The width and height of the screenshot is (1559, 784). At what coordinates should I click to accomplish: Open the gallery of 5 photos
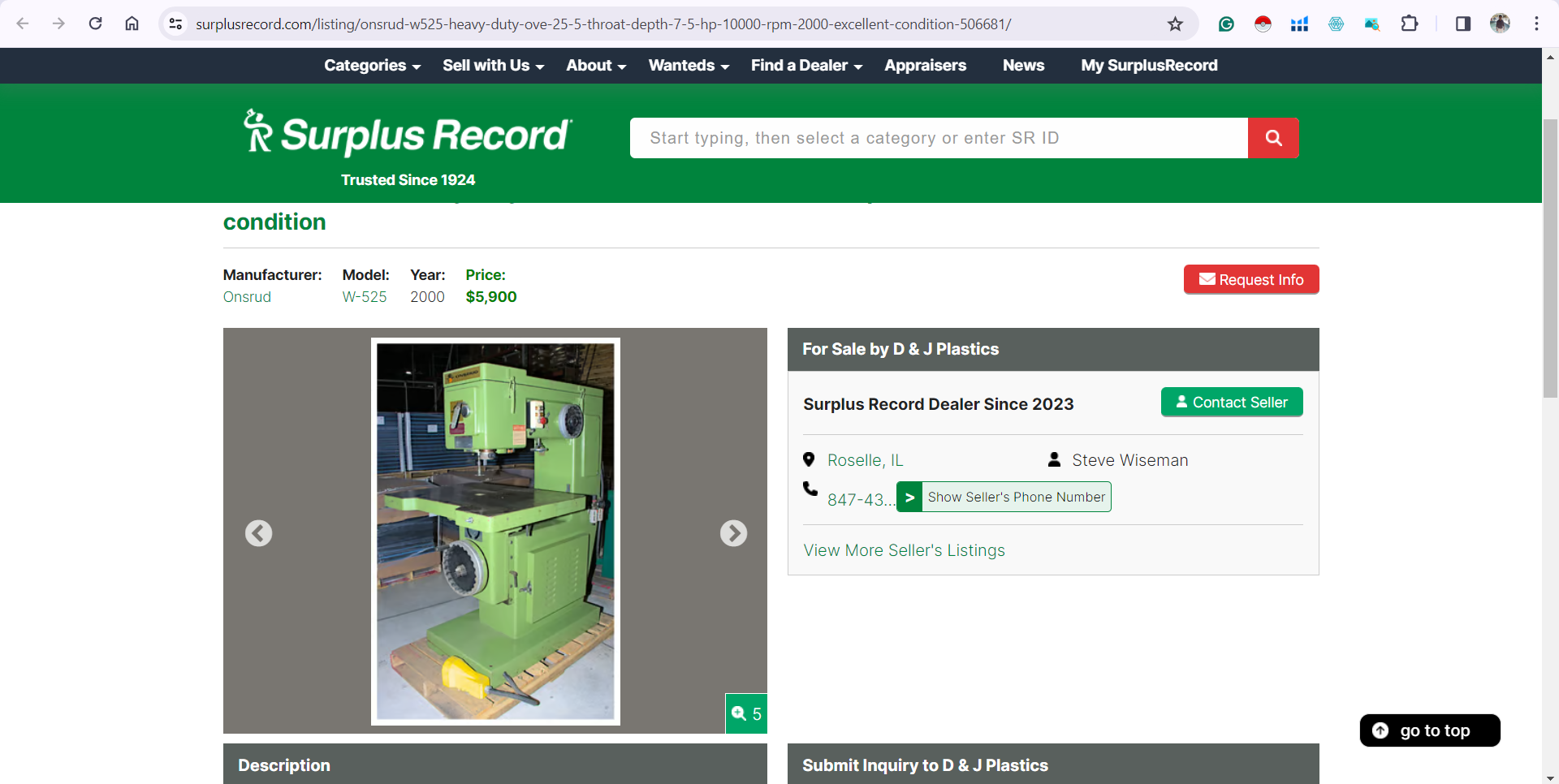[746, 713]
